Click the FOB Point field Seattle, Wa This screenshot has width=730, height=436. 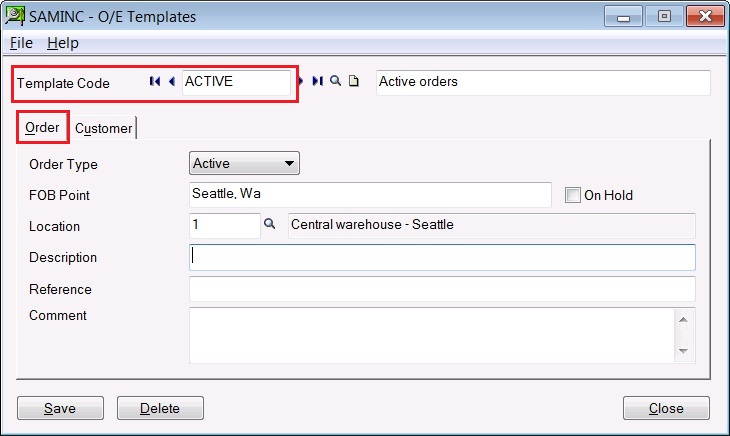click(370, 195)
